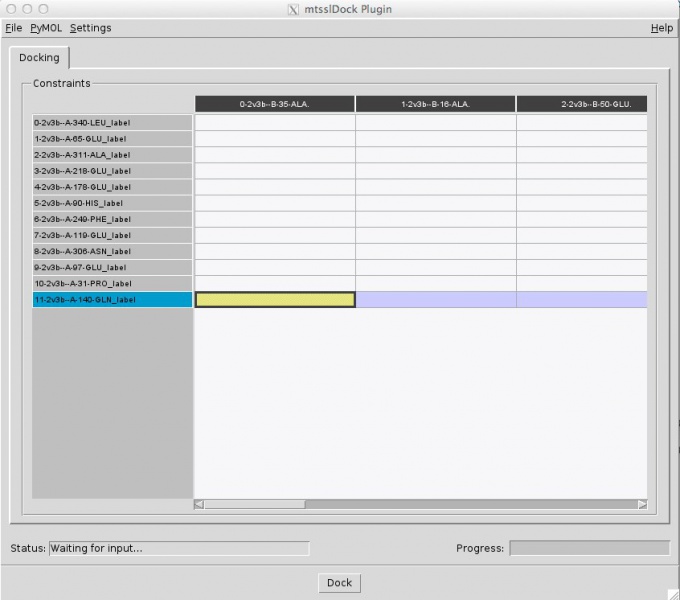
Task: Click the yellow active constraint cell
Action: point(275,300)
